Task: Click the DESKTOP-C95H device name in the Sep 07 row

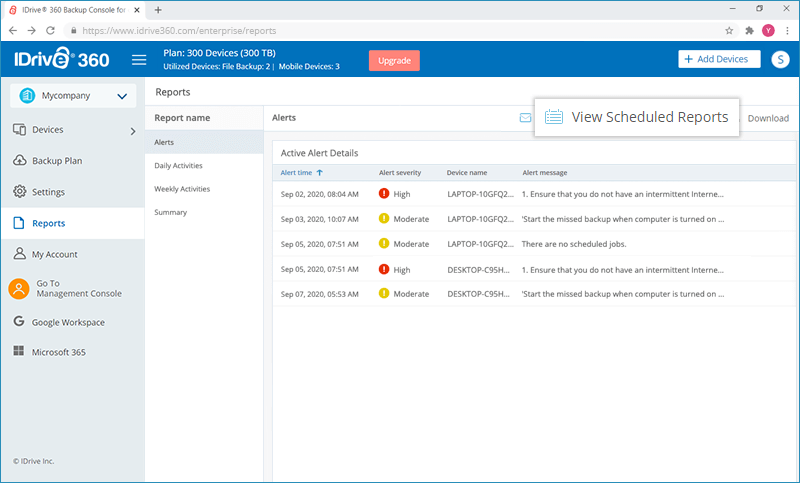Action: click(478, 294)
